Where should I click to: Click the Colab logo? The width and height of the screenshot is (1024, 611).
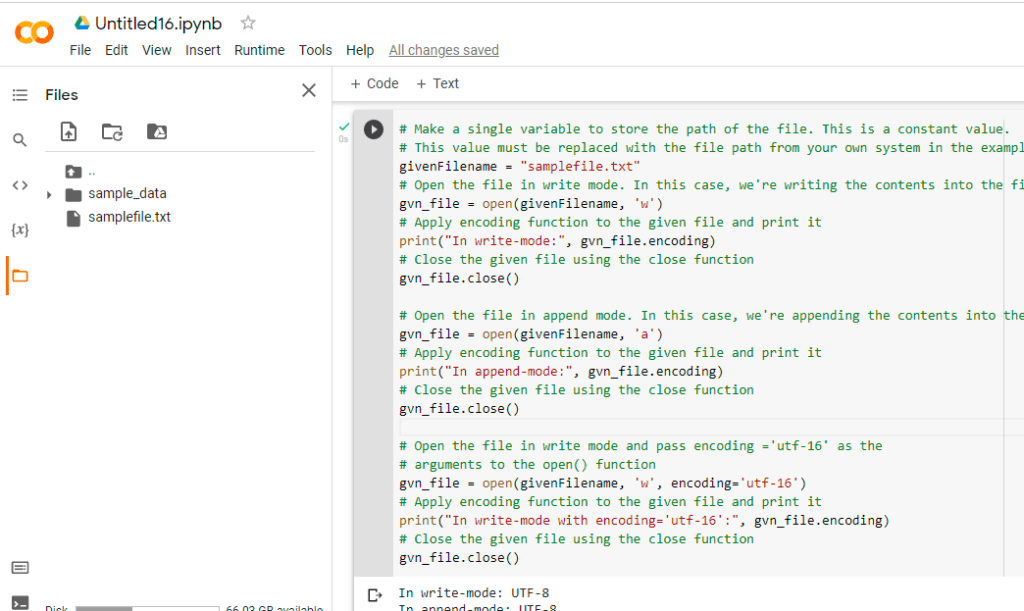pyautogui.click(x=33, y=32)
